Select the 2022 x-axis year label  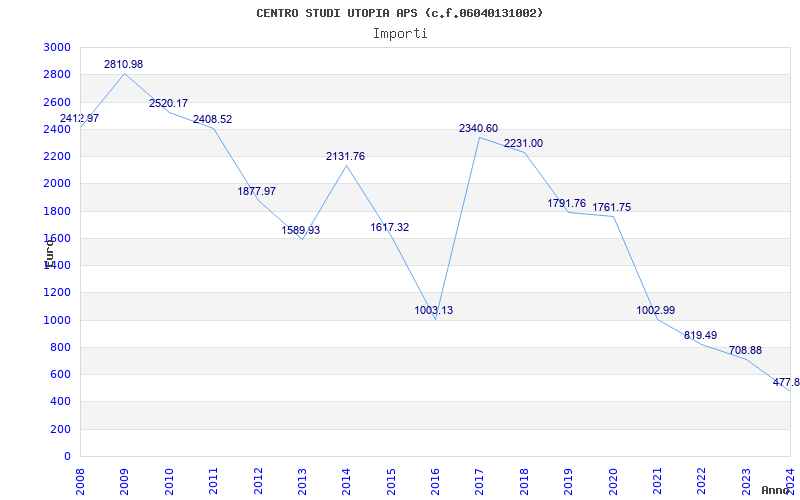pyautogui.click(x=702, y=481)
